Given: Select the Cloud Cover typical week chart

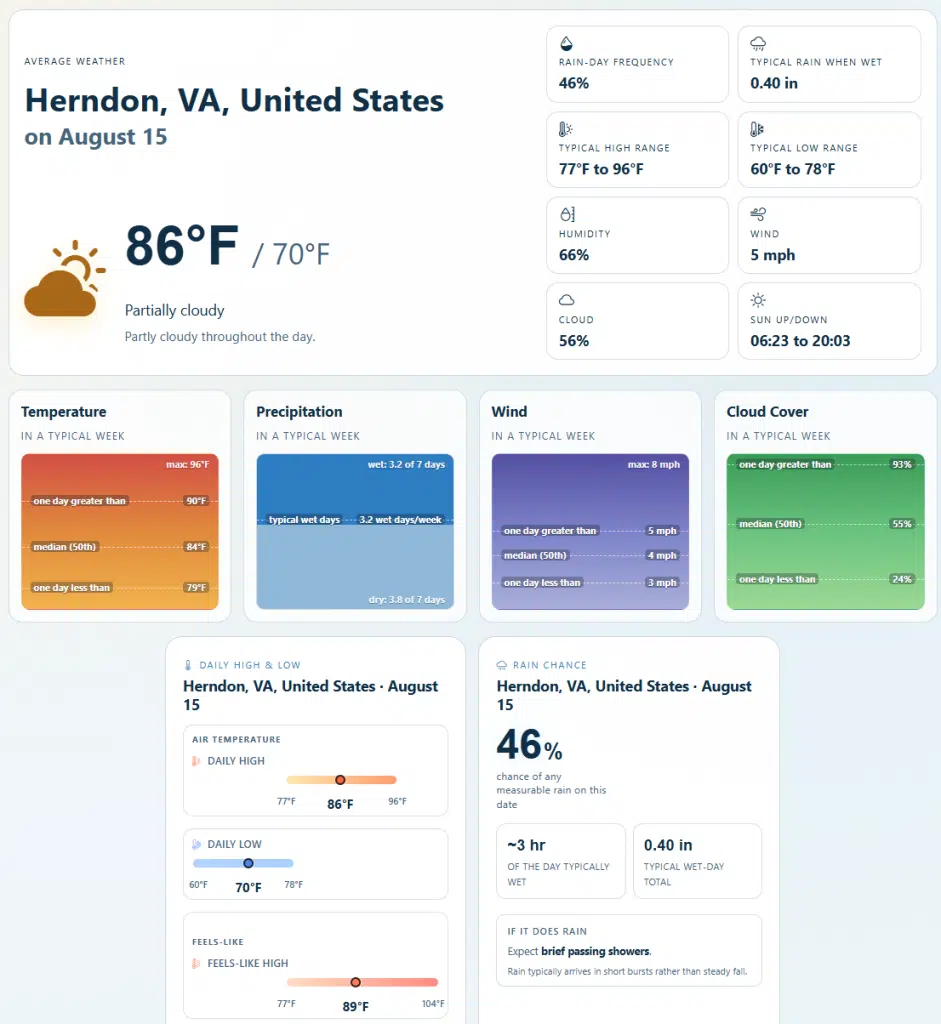Looking at the screenshot, I should click(825, 532).
